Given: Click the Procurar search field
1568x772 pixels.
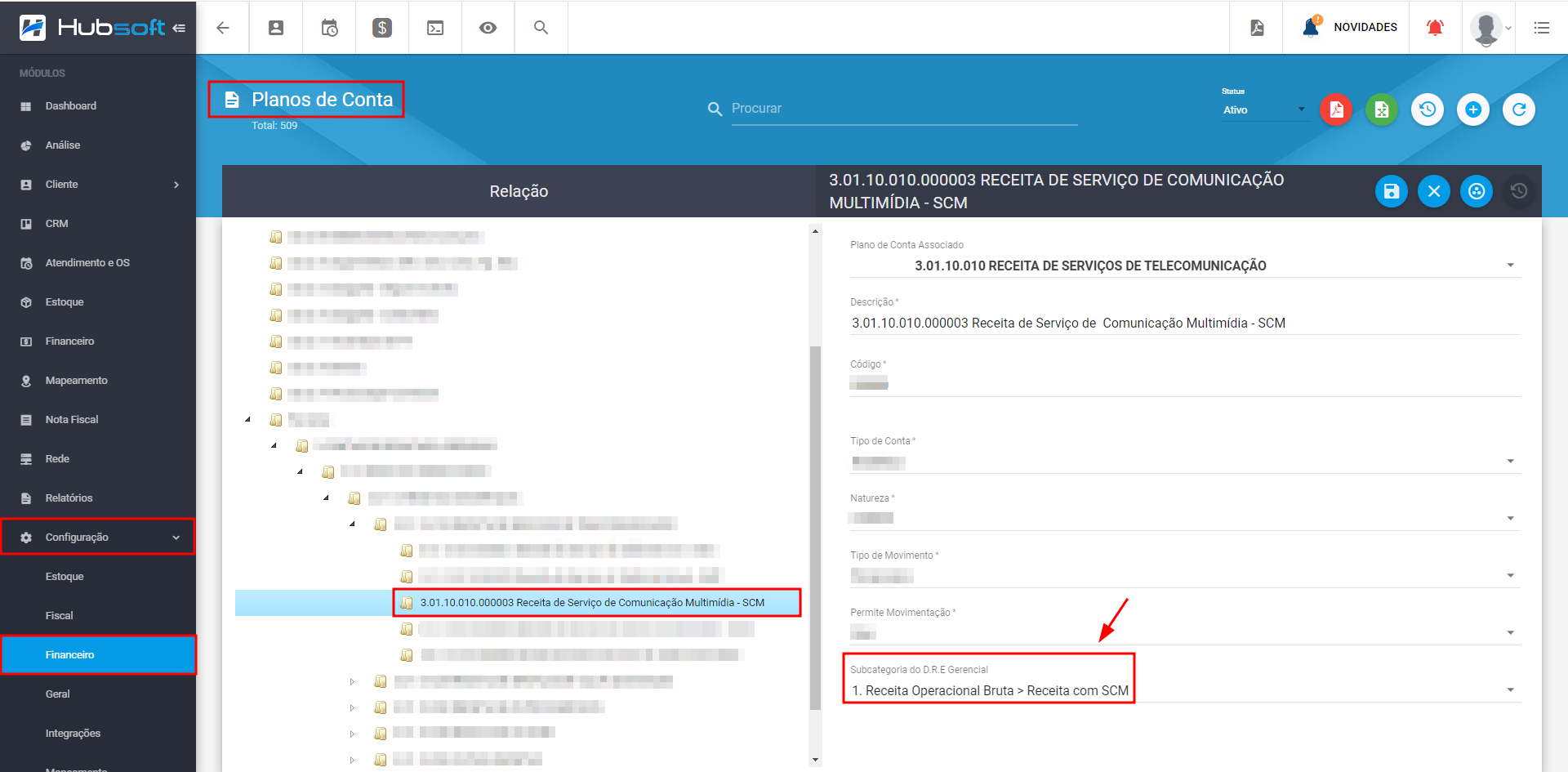Looking at the screenshot, I should [x=904, y=109].
